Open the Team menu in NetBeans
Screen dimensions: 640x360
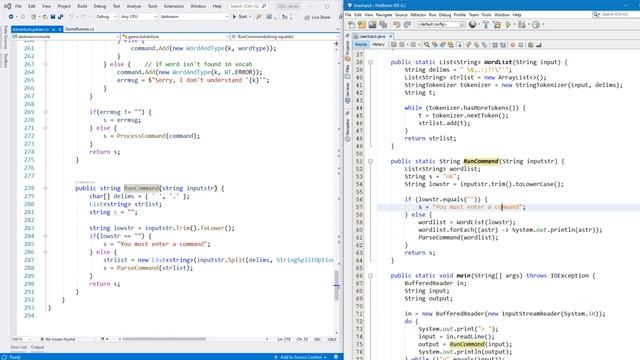point(473,15)
